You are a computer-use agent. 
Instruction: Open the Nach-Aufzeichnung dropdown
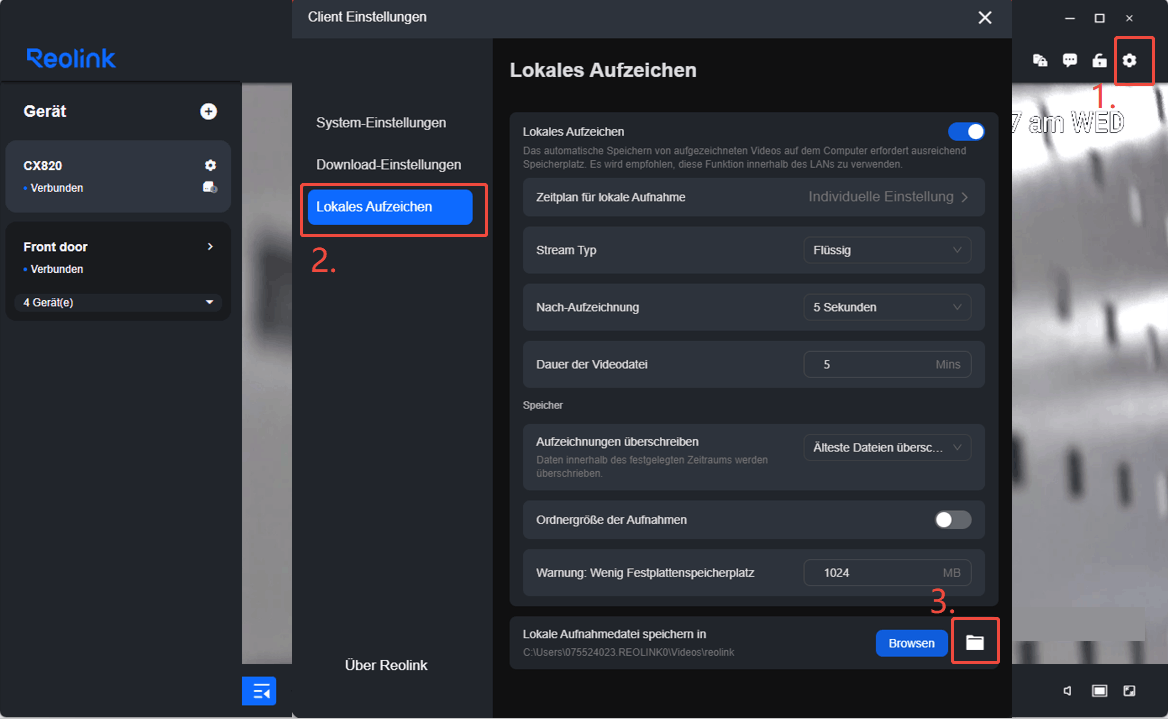click(x=887, y=307)
